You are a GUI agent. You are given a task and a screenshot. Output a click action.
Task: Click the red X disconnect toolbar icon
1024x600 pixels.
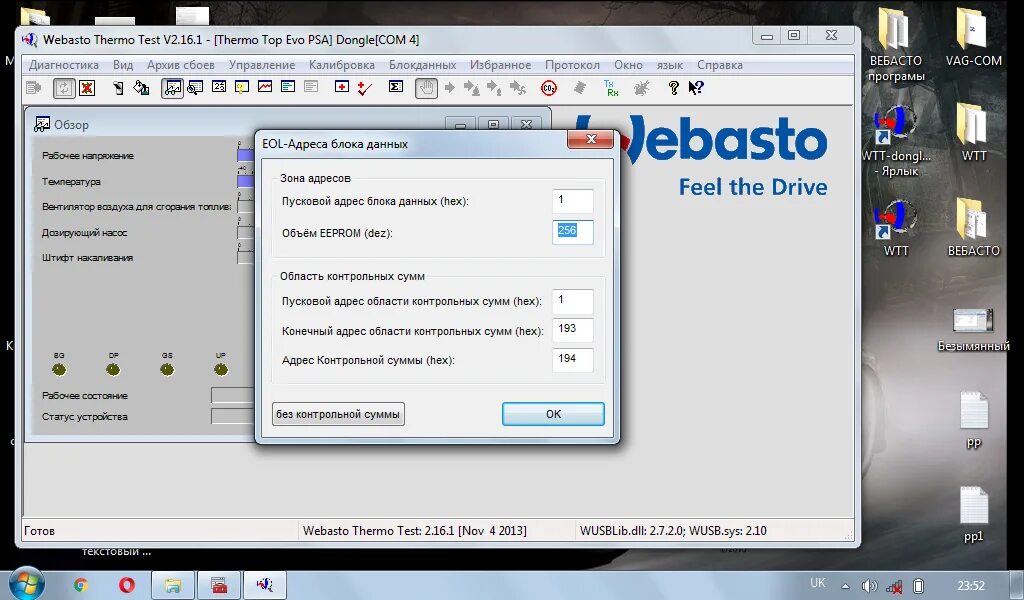coord(87,87)
